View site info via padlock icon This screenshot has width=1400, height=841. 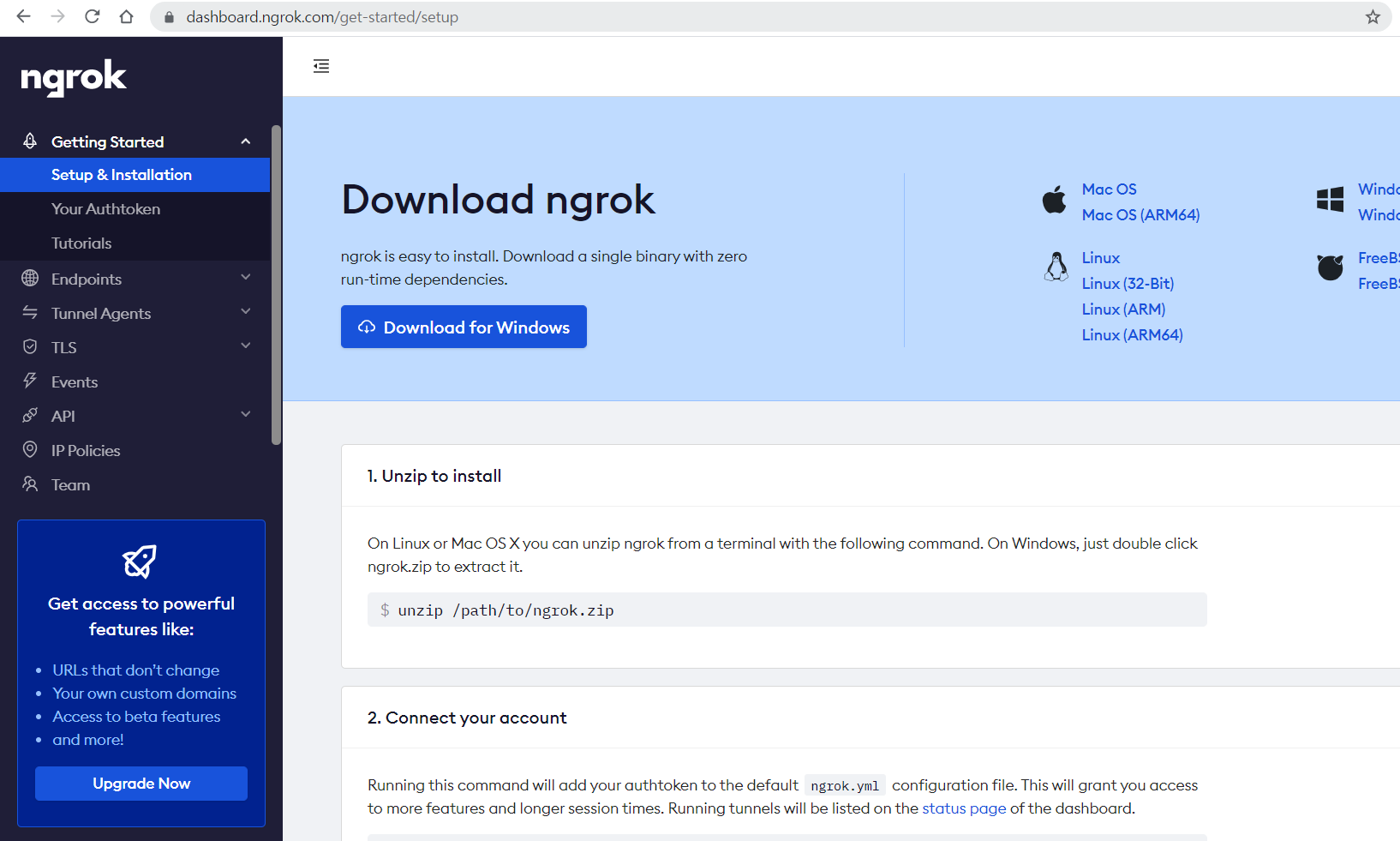click(169, 17)
